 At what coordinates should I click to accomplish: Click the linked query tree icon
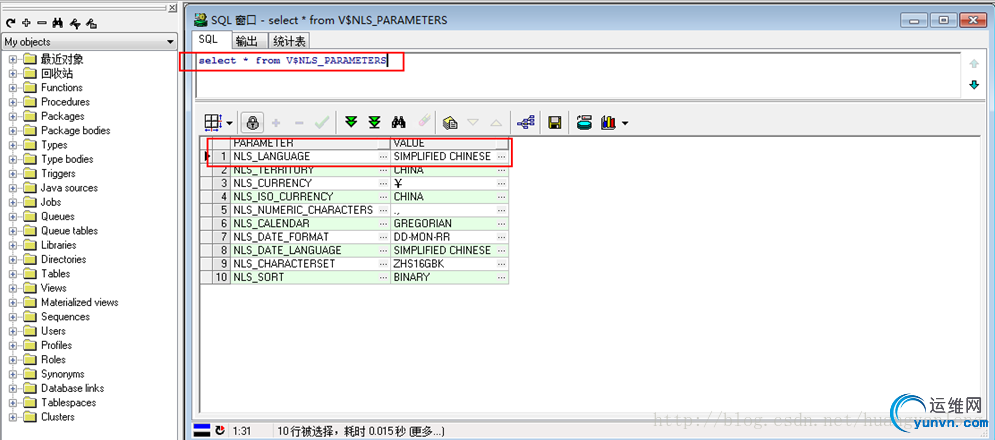525,122
